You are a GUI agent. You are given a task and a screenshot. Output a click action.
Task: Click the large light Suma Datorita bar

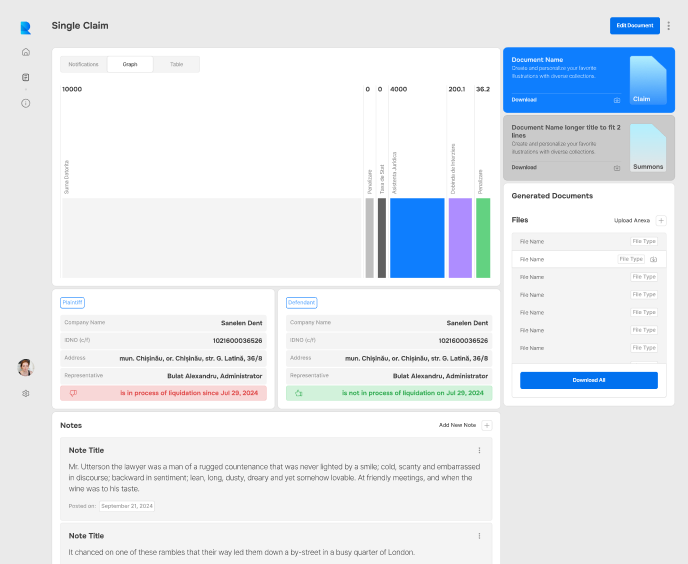[211, 238]
